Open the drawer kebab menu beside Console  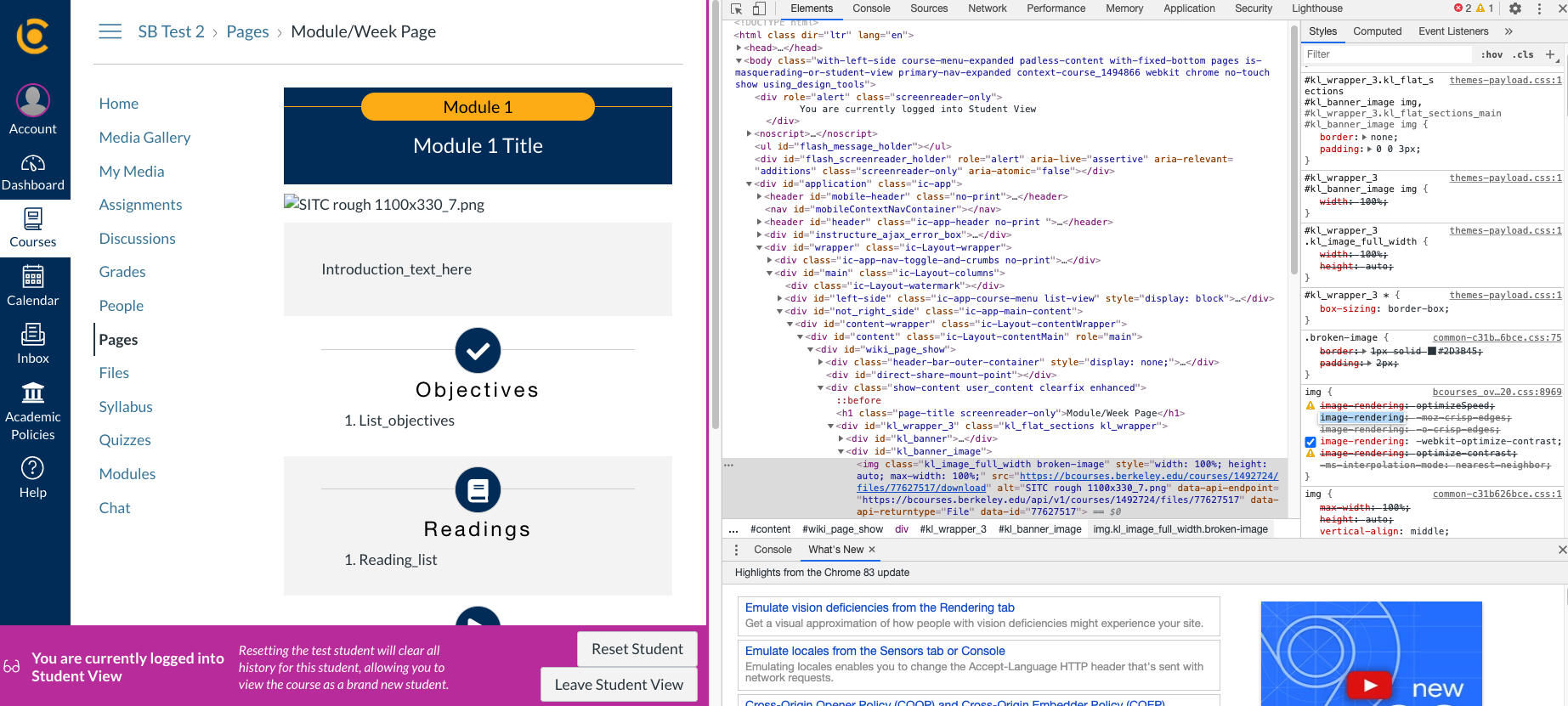tap(736, 550)
